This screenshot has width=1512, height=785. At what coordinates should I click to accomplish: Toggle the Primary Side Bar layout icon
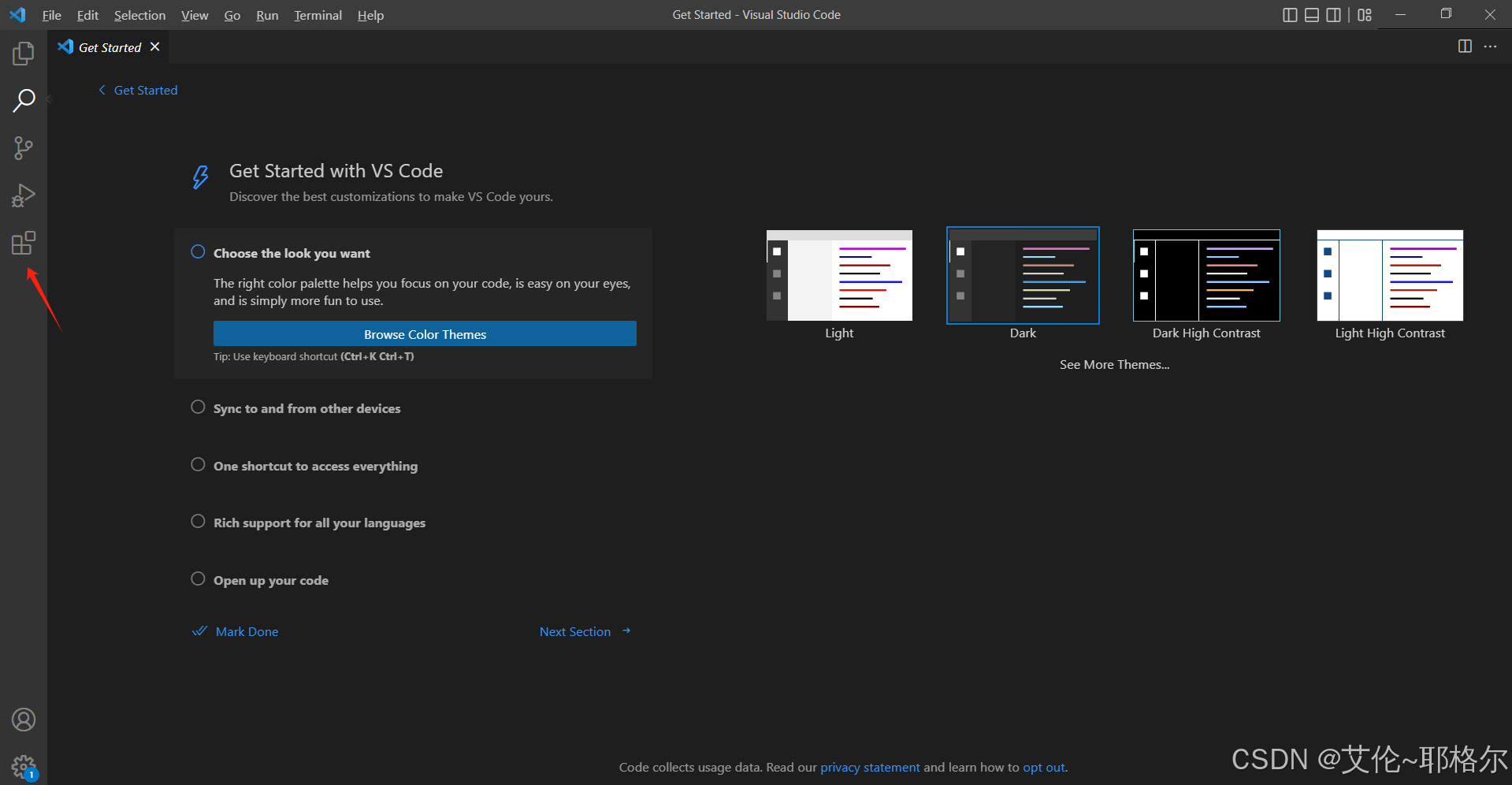[x=1290, y=15]
